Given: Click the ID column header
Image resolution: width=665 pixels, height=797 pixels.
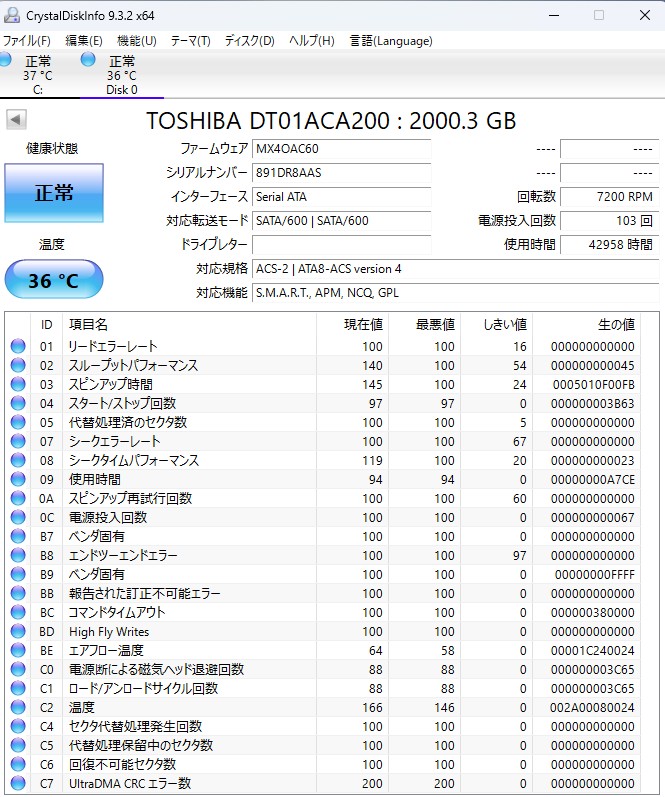Looking at the screenshot, I should point(46,324).
